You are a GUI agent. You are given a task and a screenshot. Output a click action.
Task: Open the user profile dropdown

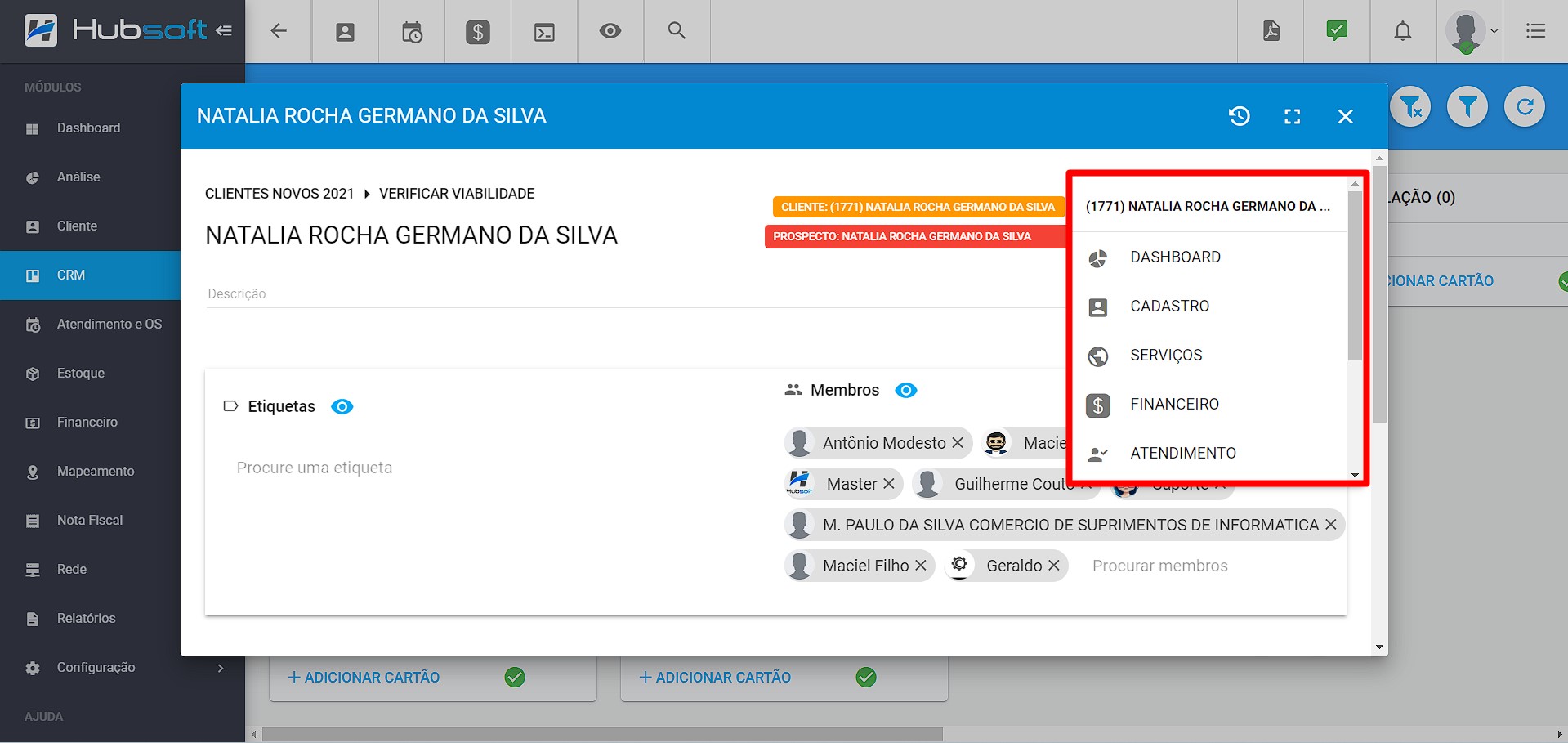click(x=1471, y=31)
